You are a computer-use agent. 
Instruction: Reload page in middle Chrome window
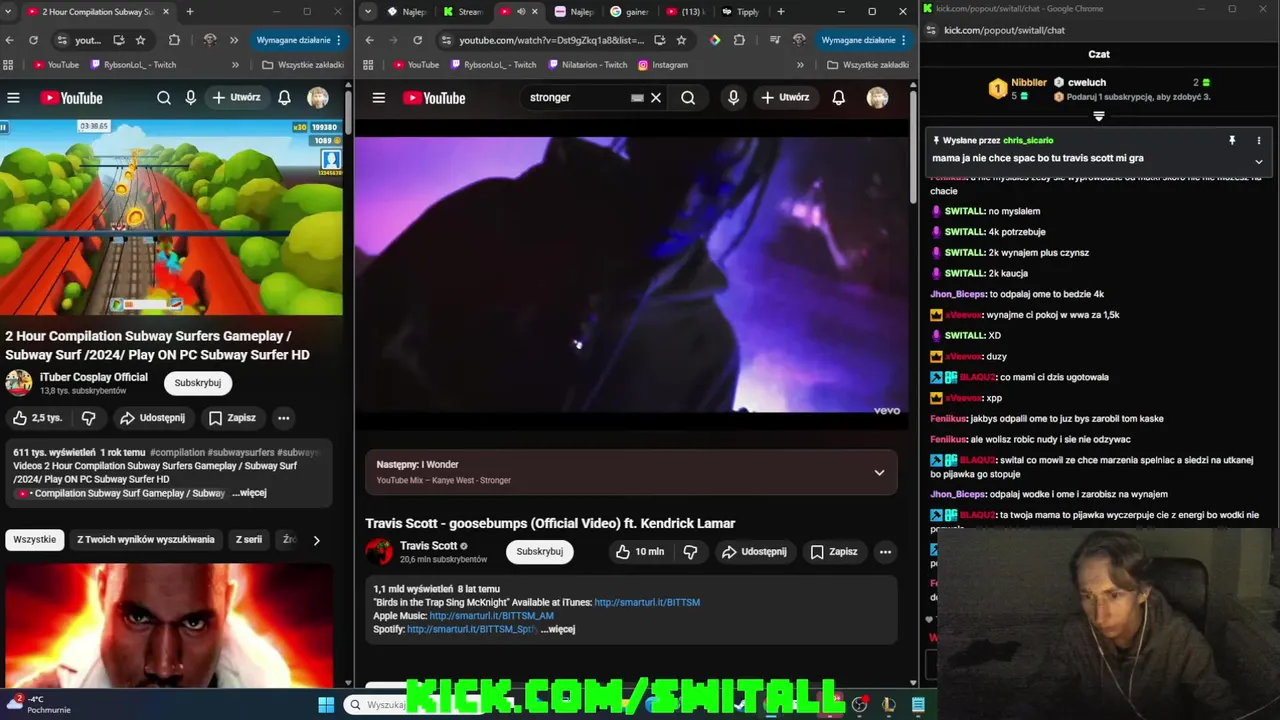(417, 40)
